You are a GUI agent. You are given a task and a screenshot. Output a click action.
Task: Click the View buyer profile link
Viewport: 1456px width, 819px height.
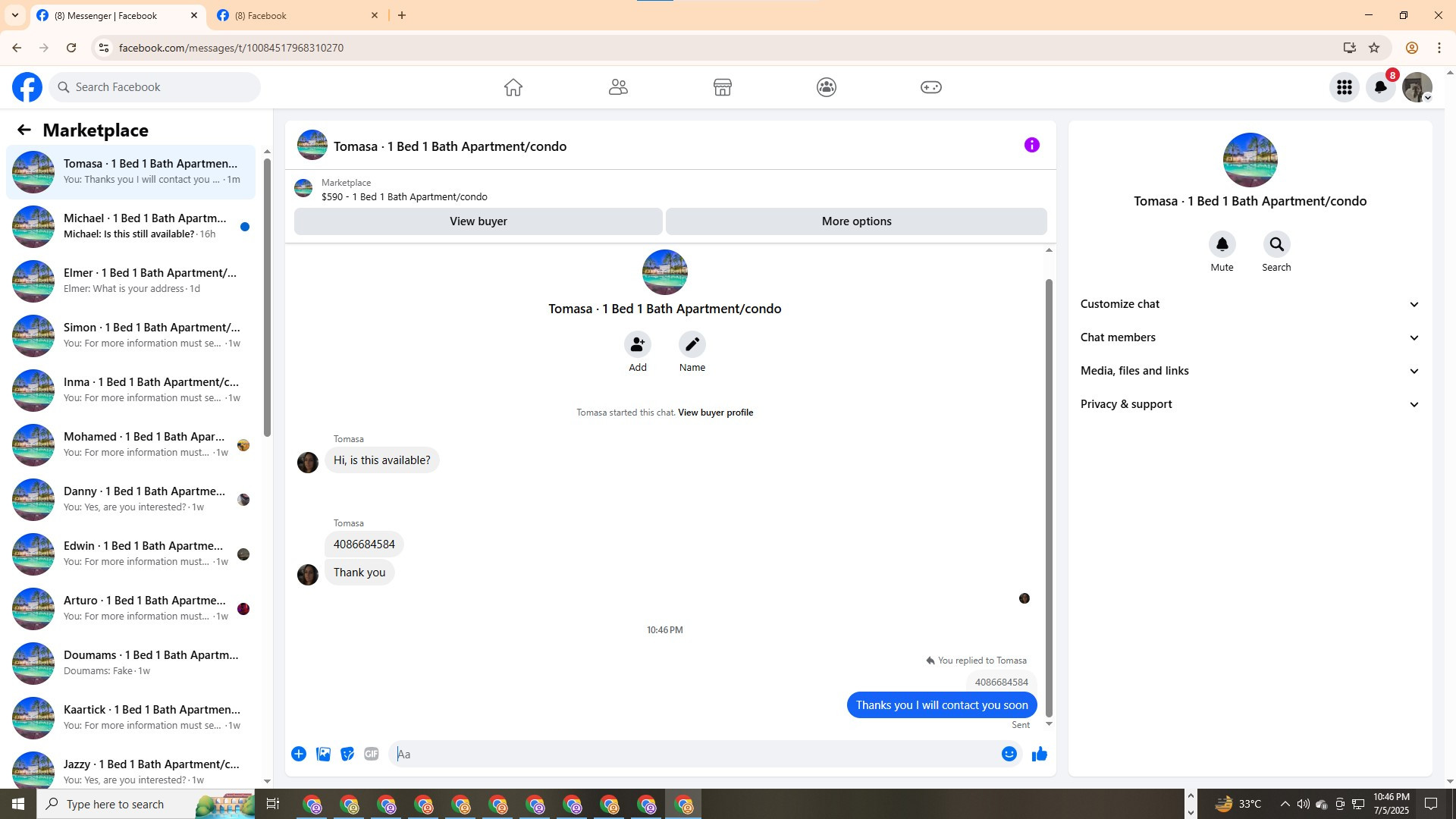tap(715, 413)
